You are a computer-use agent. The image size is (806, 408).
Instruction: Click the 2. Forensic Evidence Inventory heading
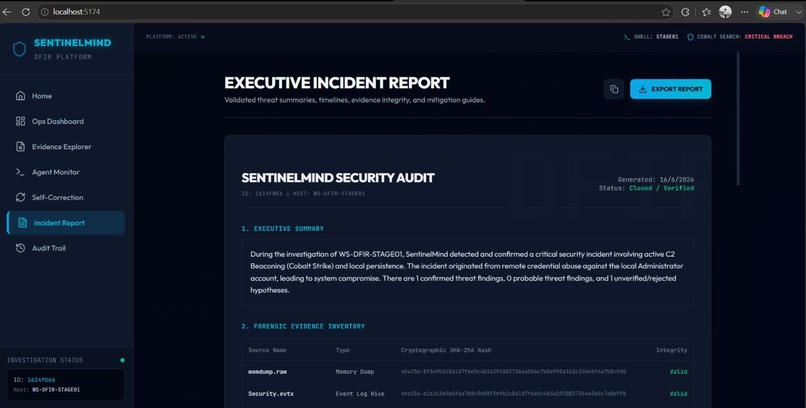point(303,326)
